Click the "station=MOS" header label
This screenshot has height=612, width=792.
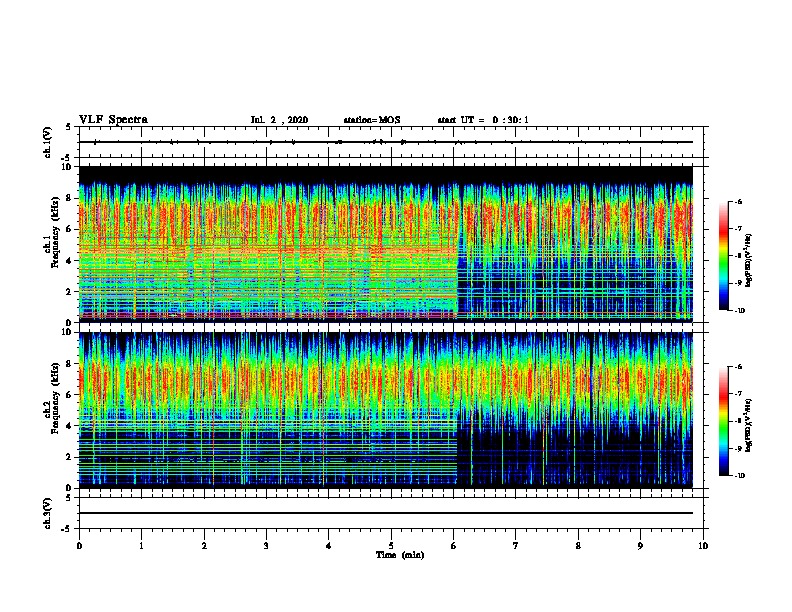point(372,120)
